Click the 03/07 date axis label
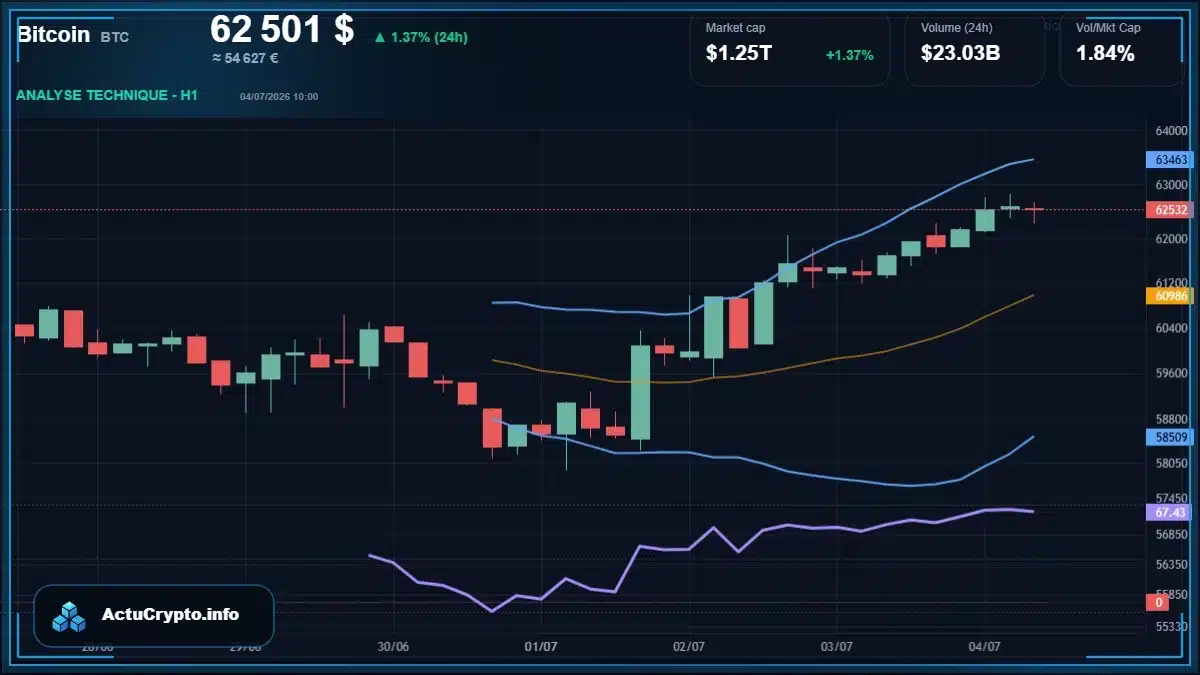The image size is (1200, 675). [x=837, y=646]
